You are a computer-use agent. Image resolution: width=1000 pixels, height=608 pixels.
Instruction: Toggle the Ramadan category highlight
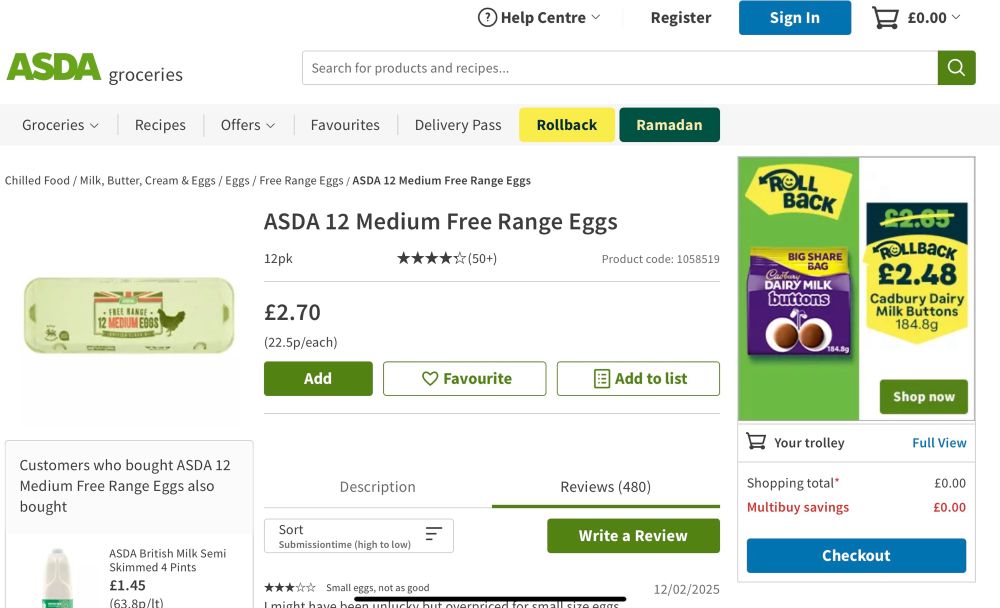coord(669,124)
